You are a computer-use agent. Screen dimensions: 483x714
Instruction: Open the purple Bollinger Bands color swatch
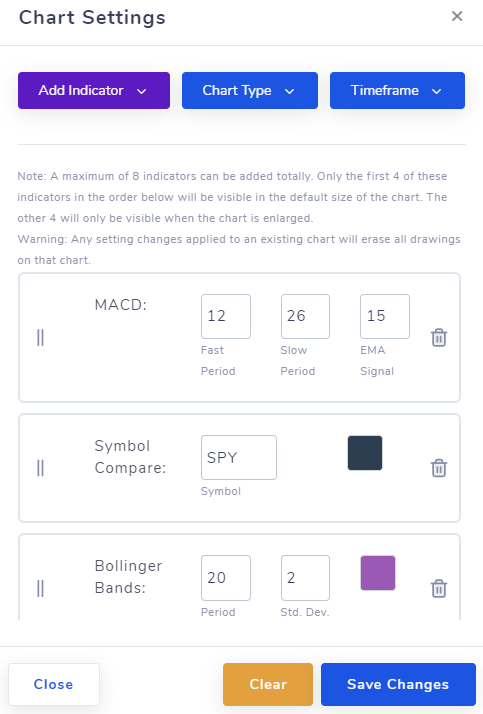[x=378, y=573]
